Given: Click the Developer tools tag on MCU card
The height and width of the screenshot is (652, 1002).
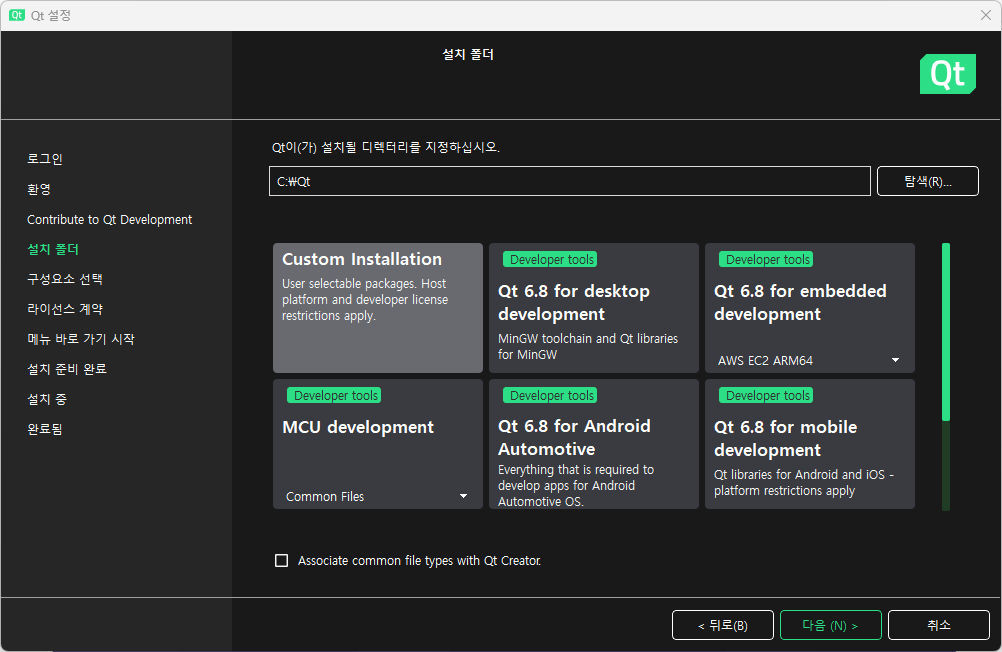Looking at the screenshot, I should pyautogui.click(x=334, y=396).
